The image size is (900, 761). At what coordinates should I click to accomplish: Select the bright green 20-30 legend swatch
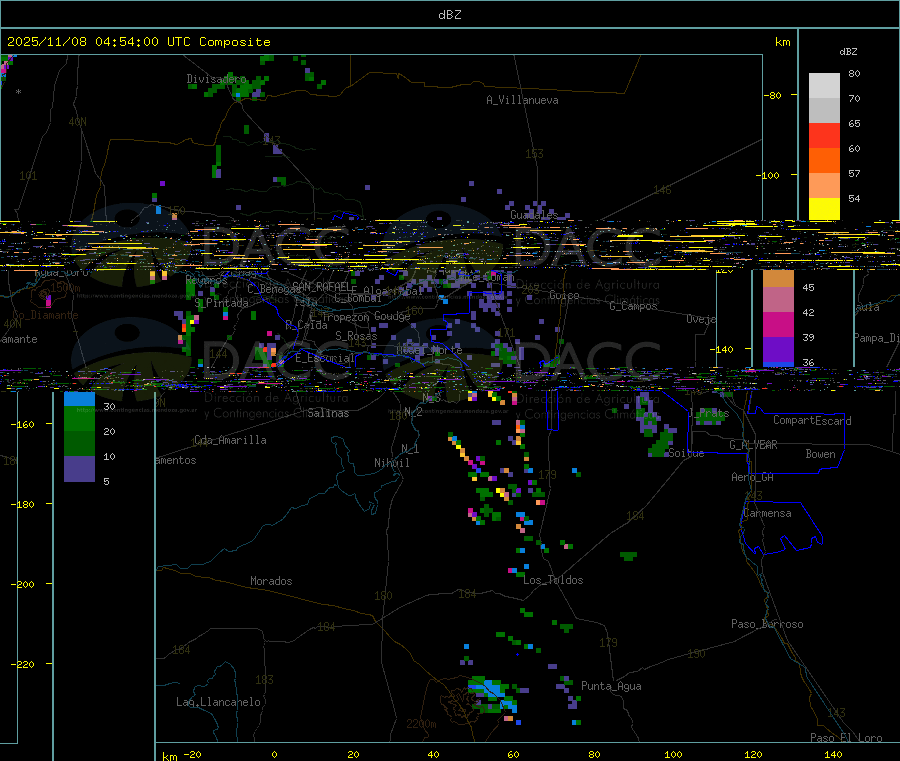point(79,418)
